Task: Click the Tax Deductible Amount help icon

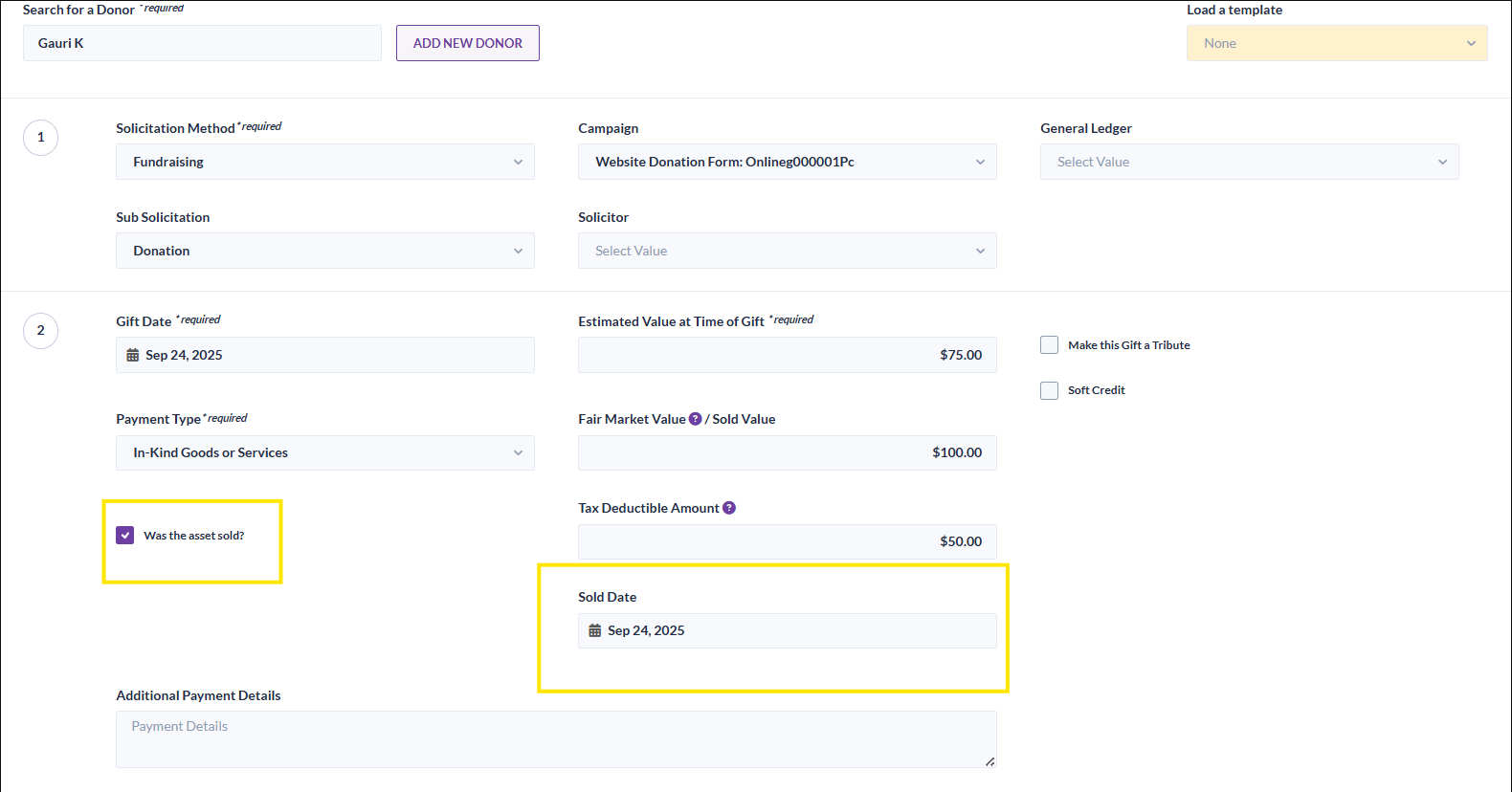Action: (729, 508)
